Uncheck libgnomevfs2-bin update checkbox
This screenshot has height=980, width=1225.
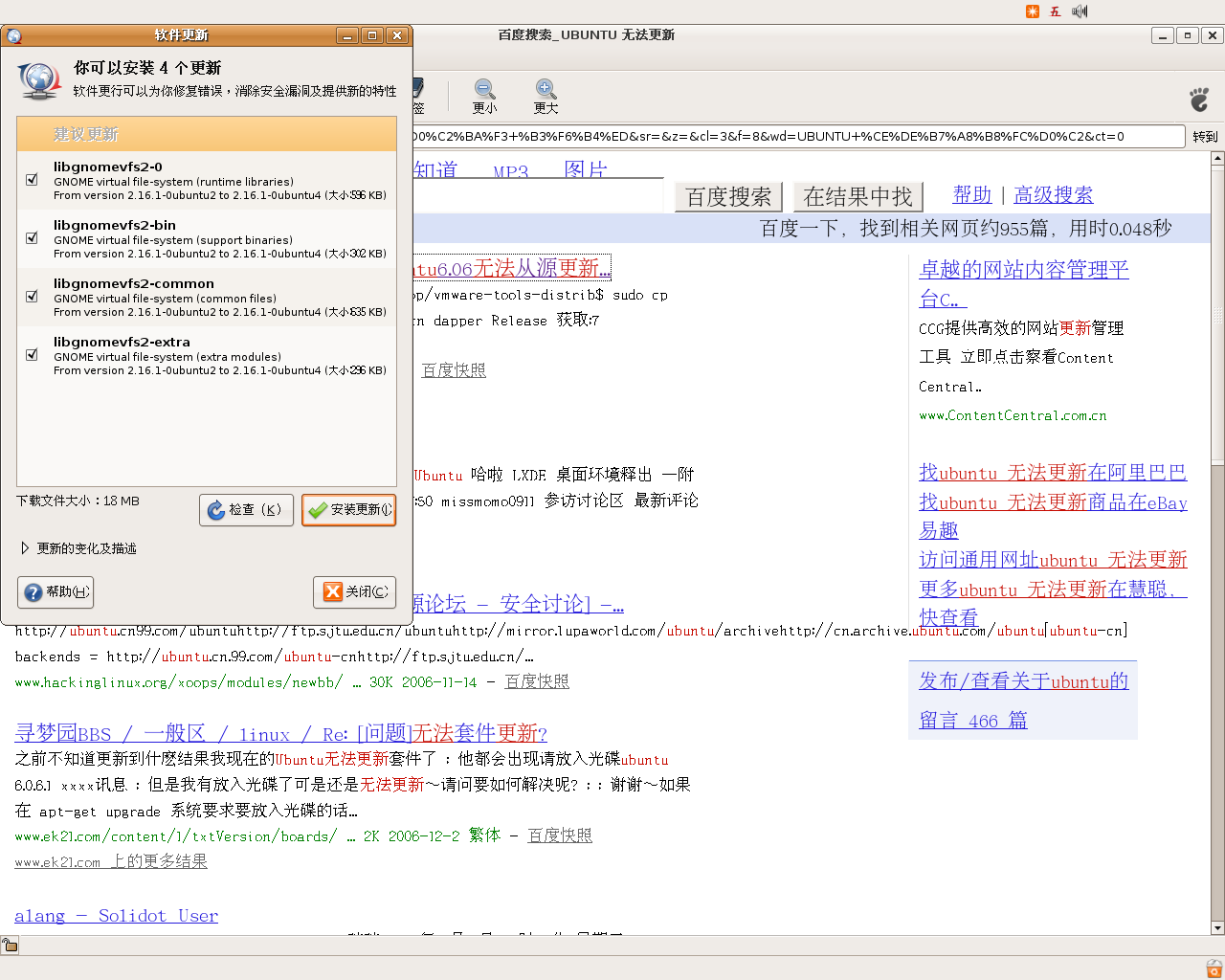pos(32,237)
